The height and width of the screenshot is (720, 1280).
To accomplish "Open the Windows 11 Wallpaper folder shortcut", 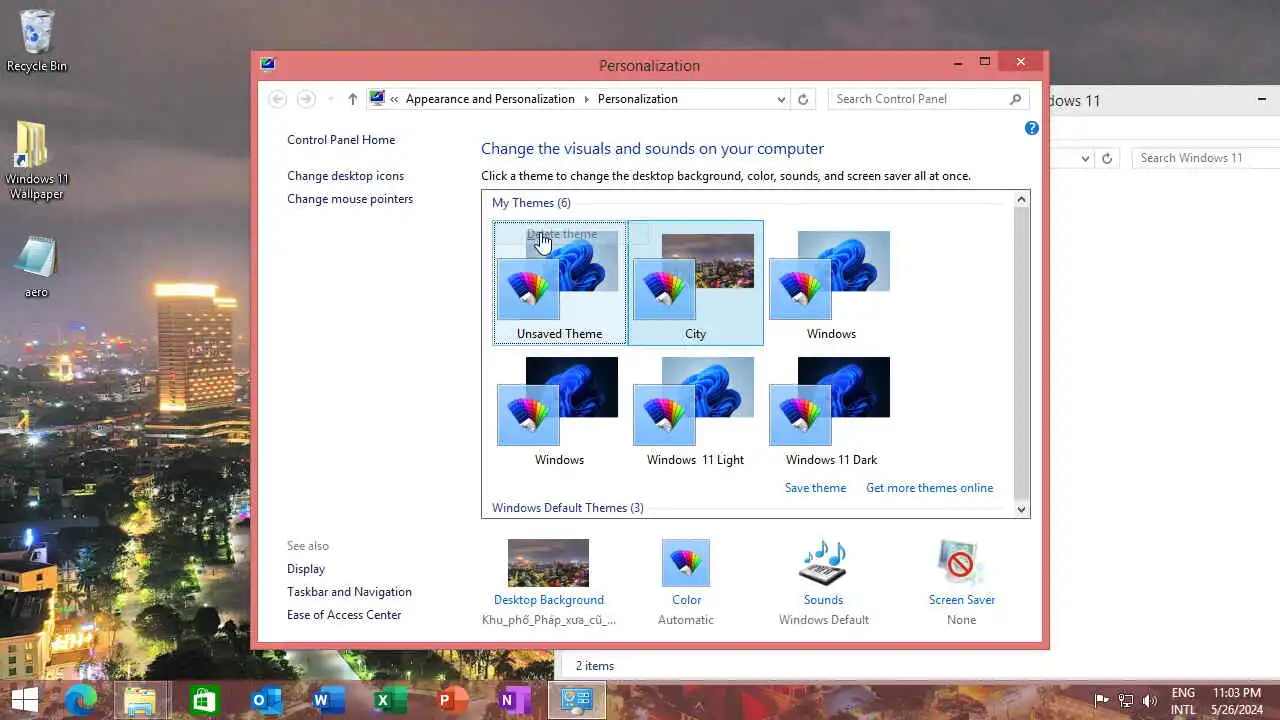I will pyautogui.click(x=37, y=160).
